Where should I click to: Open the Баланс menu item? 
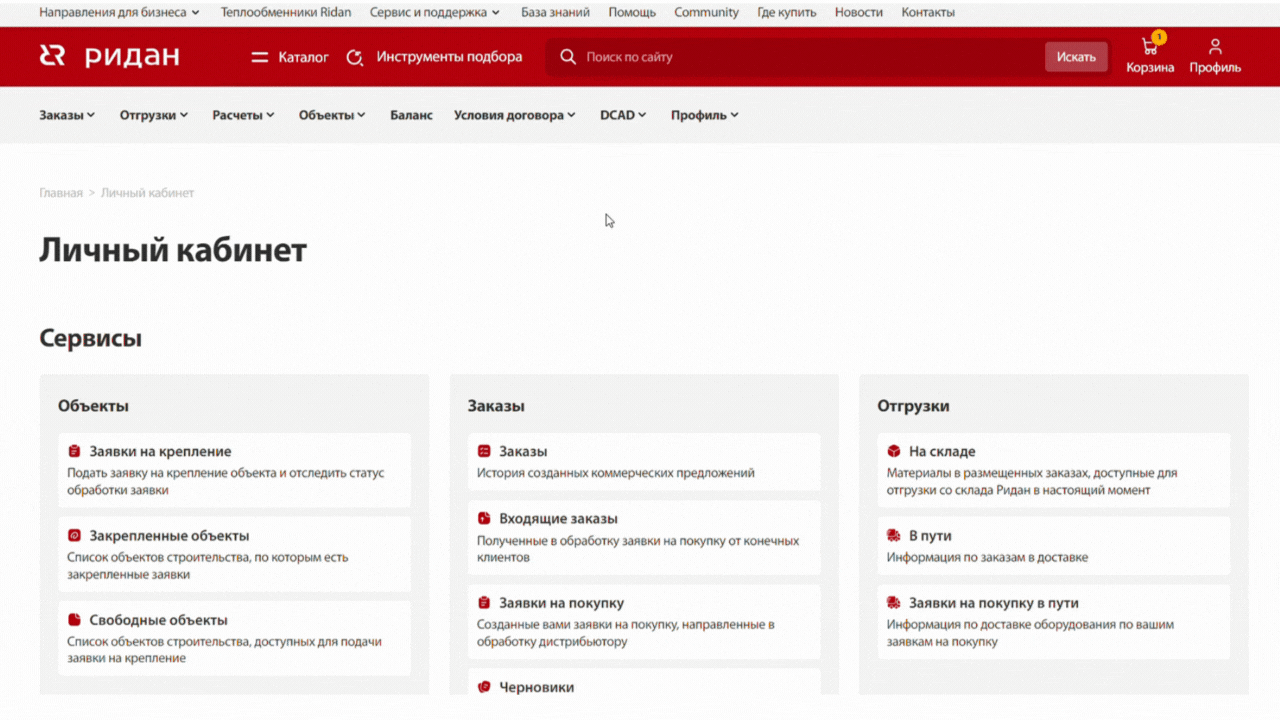coord(411,115)
